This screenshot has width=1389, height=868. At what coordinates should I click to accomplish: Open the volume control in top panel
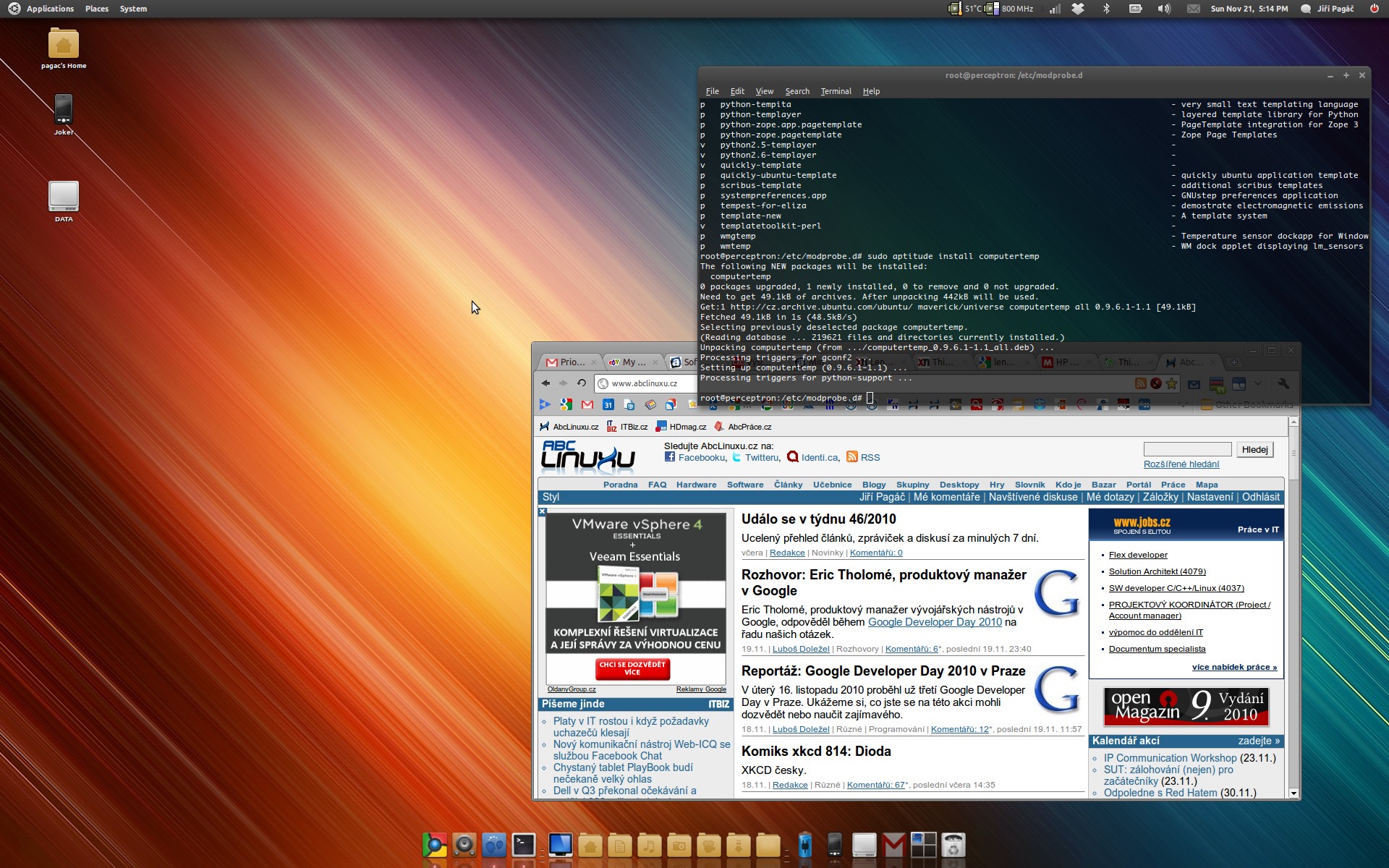1164,9
